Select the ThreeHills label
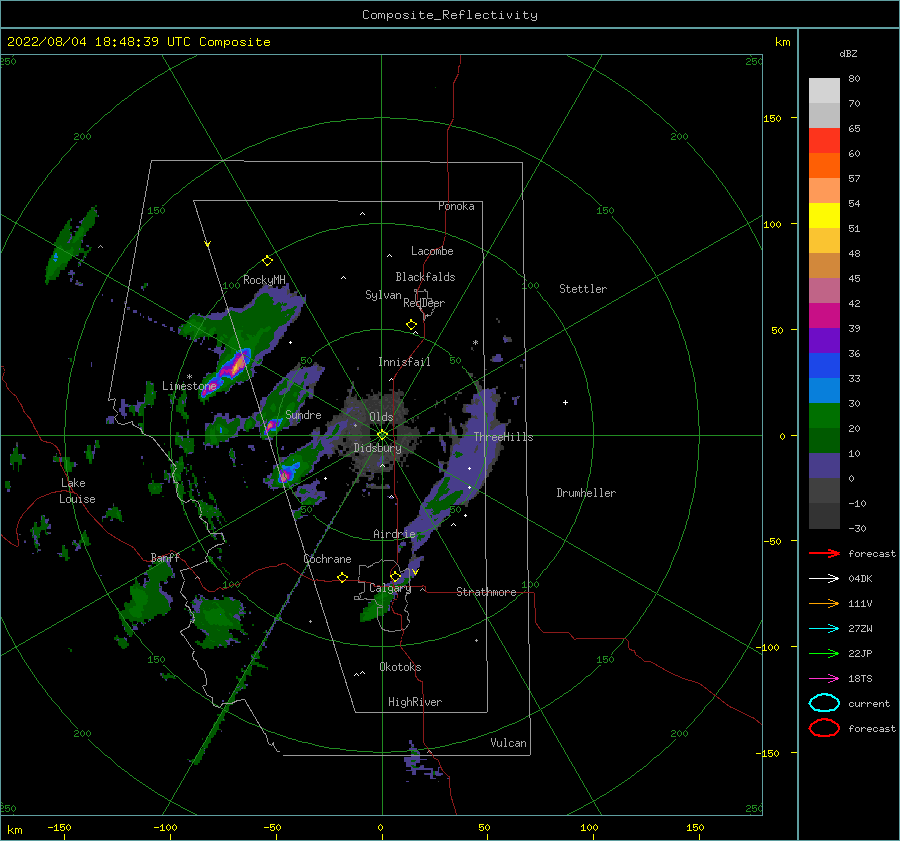 [x=503, y=437]
